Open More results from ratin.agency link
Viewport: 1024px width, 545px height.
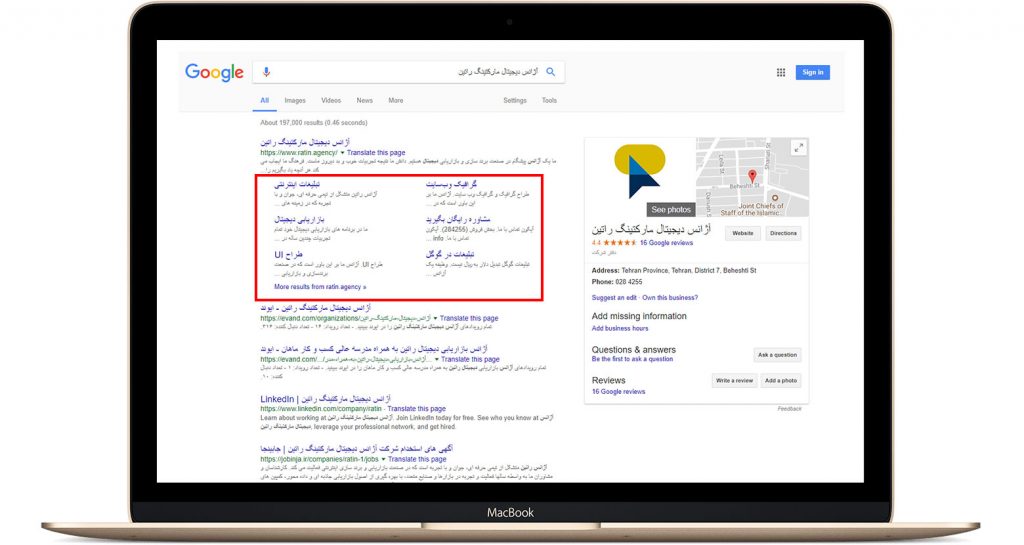[320, 287]
